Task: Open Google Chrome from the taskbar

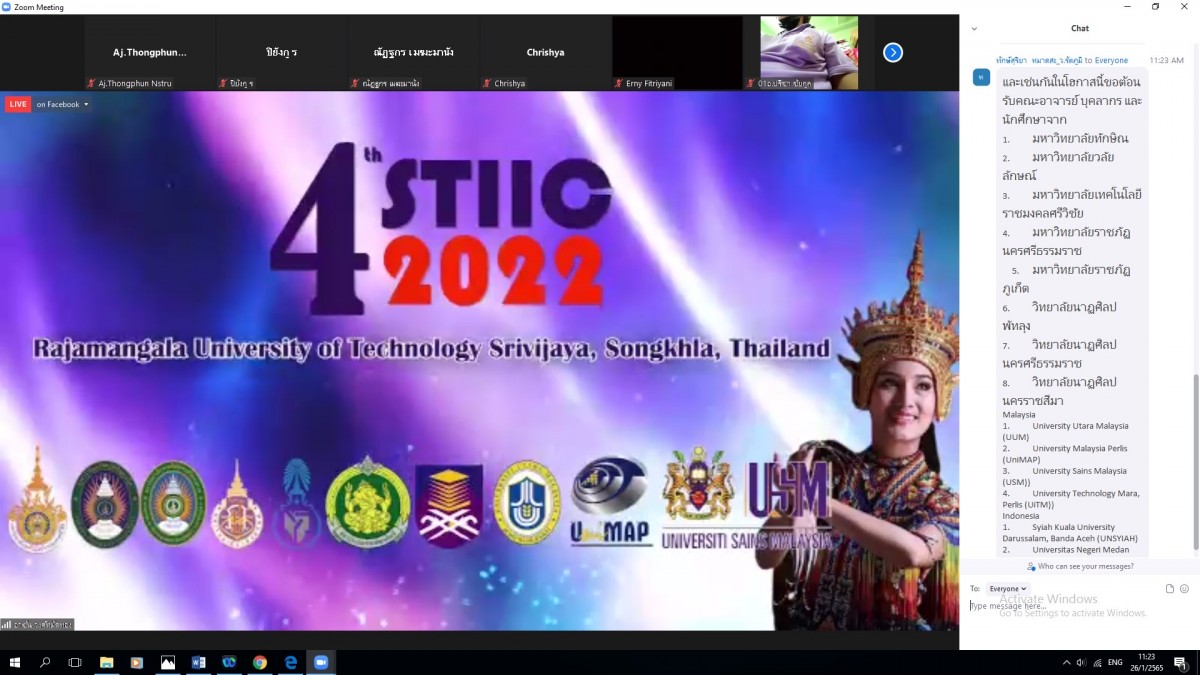Action: 260,662
